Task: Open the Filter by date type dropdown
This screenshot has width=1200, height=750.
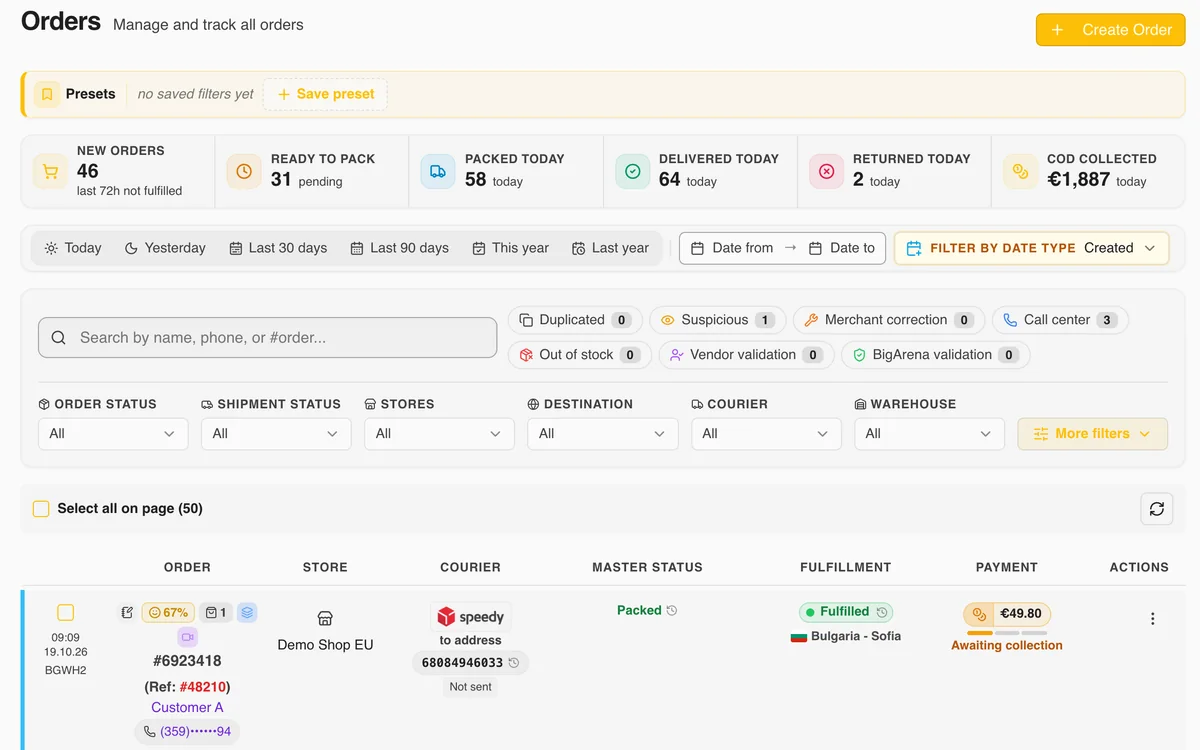Action: (x=1031, y=248)
